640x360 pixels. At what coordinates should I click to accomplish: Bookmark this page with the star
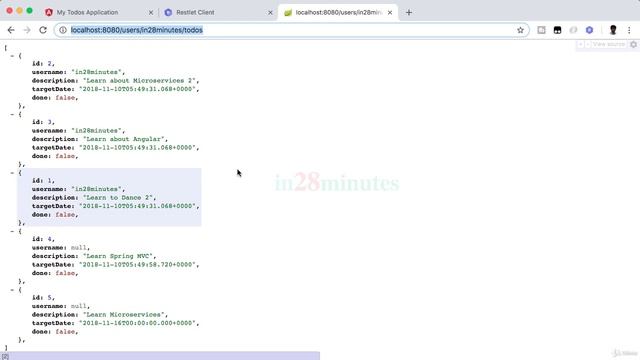(520, 30)
